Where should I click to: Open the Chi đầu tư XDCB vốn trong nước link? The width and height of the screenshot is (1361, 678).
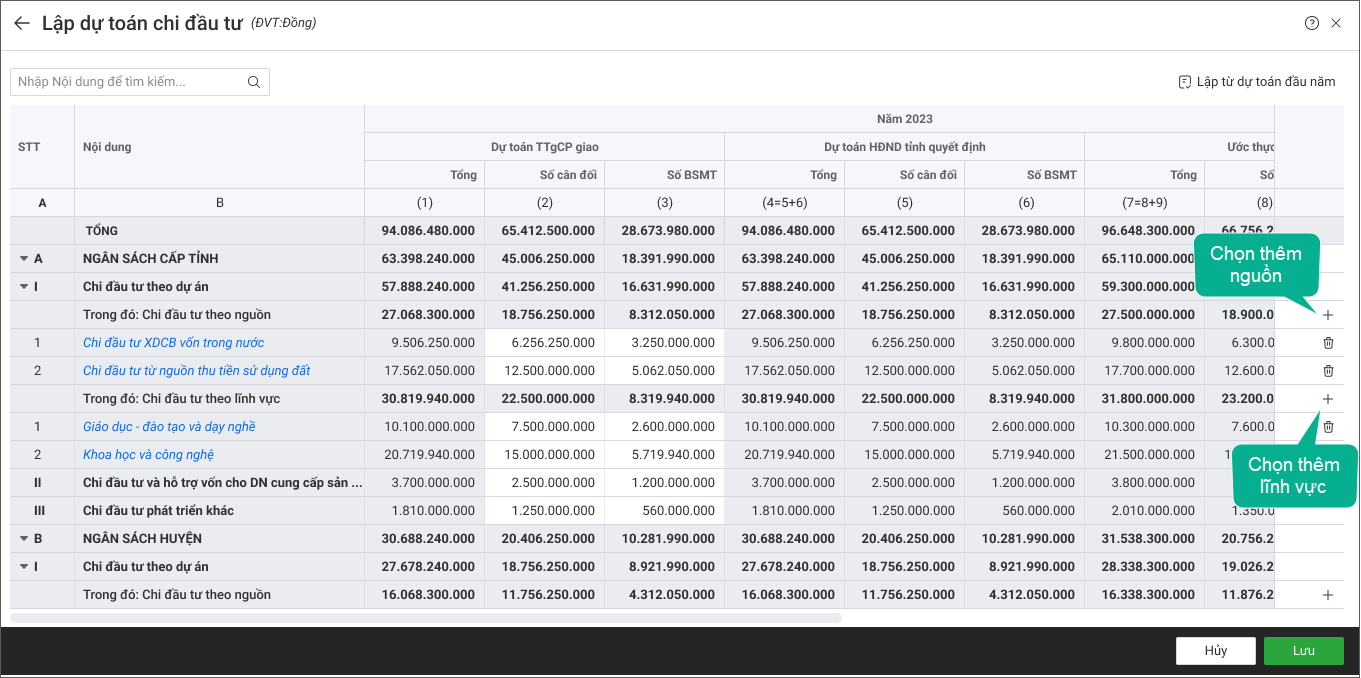pyautogui.click(x=173, y=343)
